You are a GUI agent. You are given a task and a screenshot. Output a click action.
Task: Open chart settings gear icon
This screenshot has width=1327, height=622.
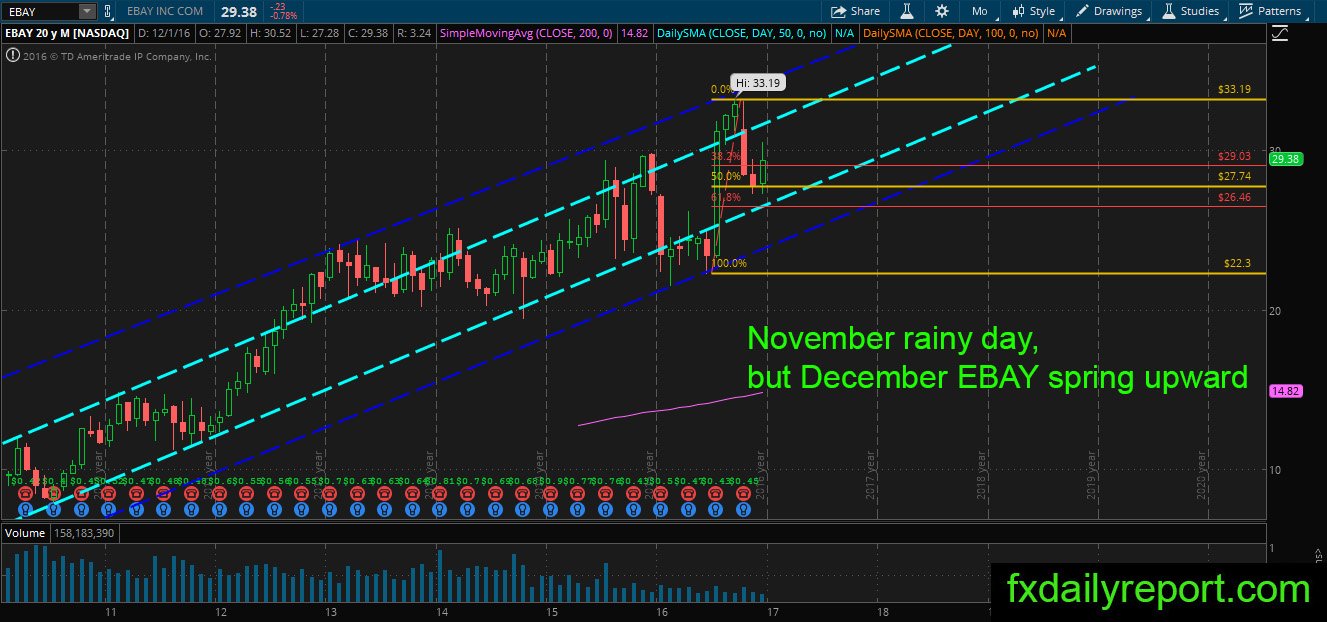coord(941,11)
